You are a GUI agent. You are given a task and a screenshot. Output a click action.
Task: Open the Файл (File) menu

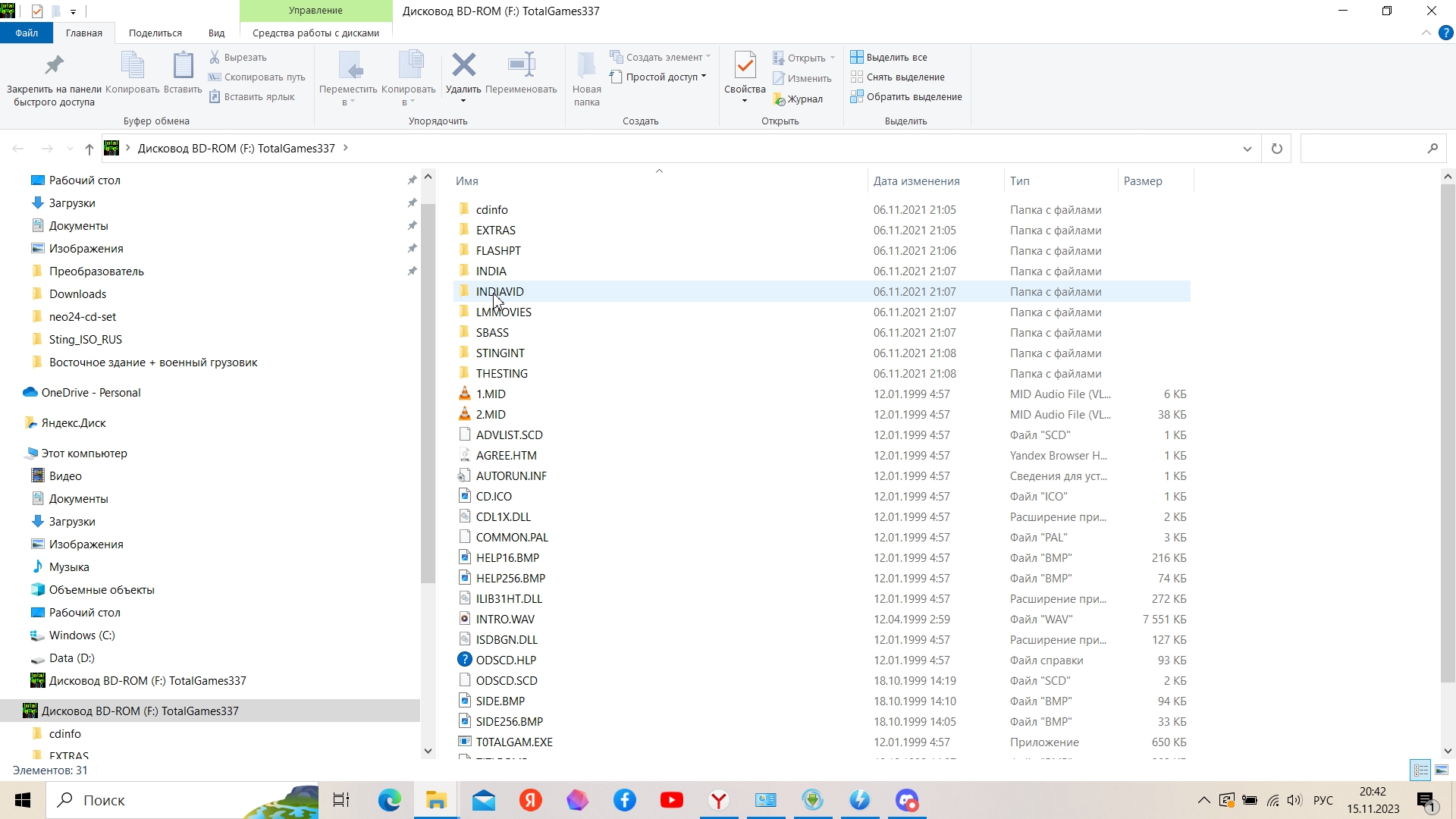point(27,33)
